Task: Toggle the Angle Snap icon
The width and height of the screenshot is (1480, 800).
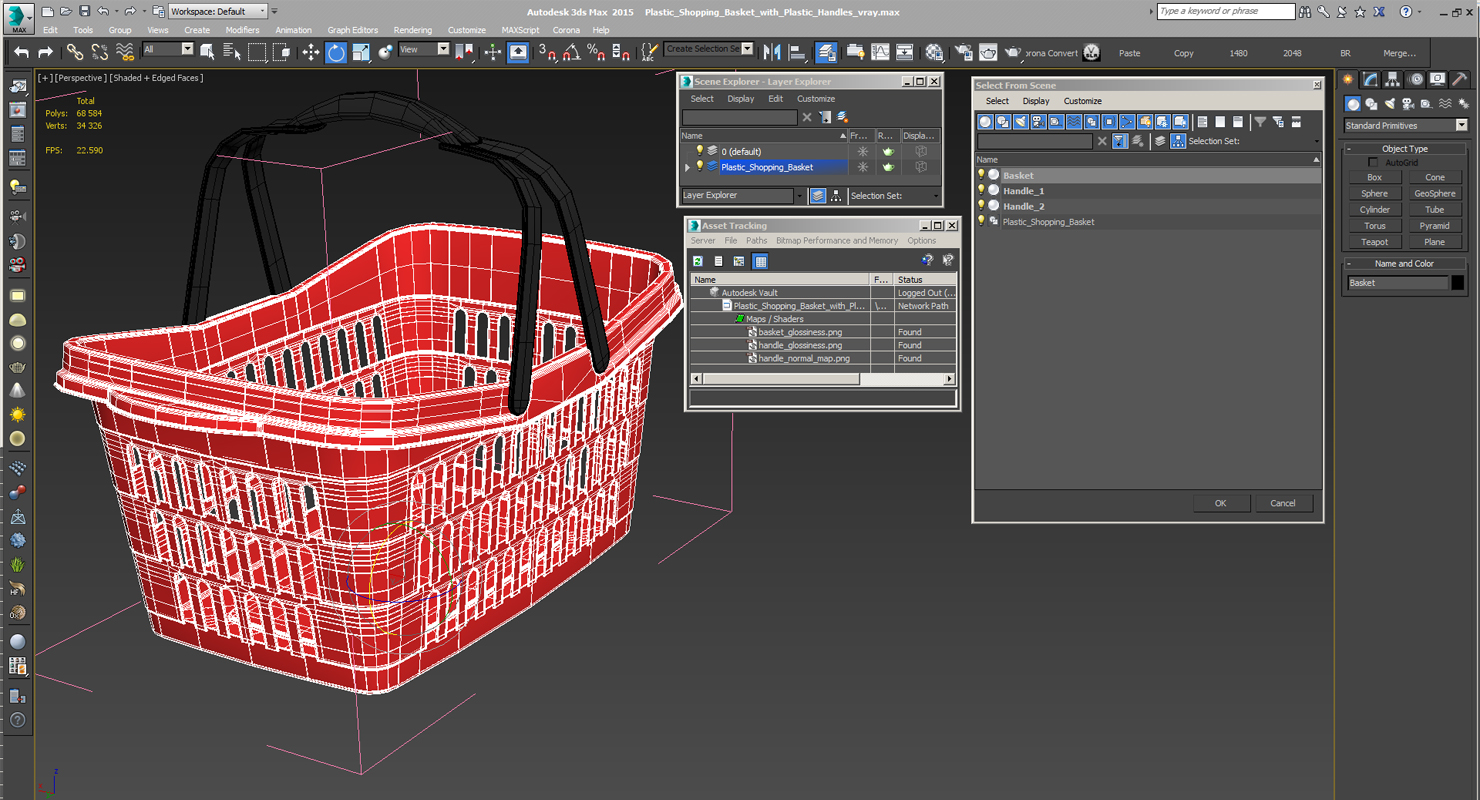Action: (x=572, y=53)
